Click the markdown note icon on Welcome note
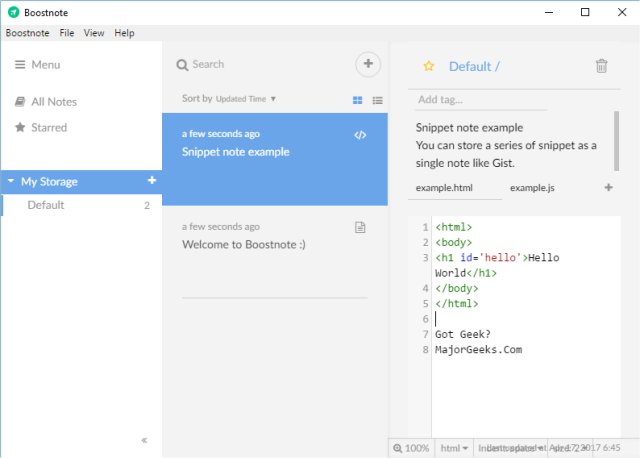Screen dimensions: 640x458 pyautogui.click(x=360, y=228)
